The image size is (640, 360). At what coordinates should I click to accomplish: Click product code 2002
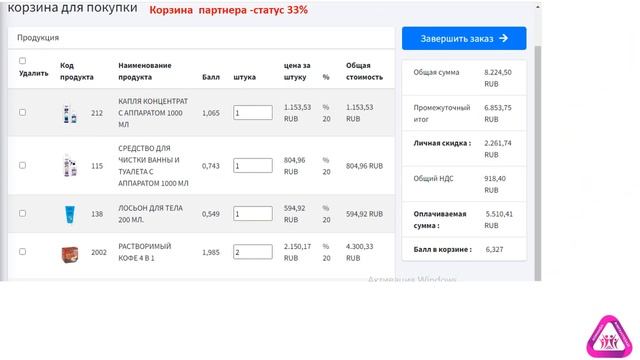coord(99,252)
